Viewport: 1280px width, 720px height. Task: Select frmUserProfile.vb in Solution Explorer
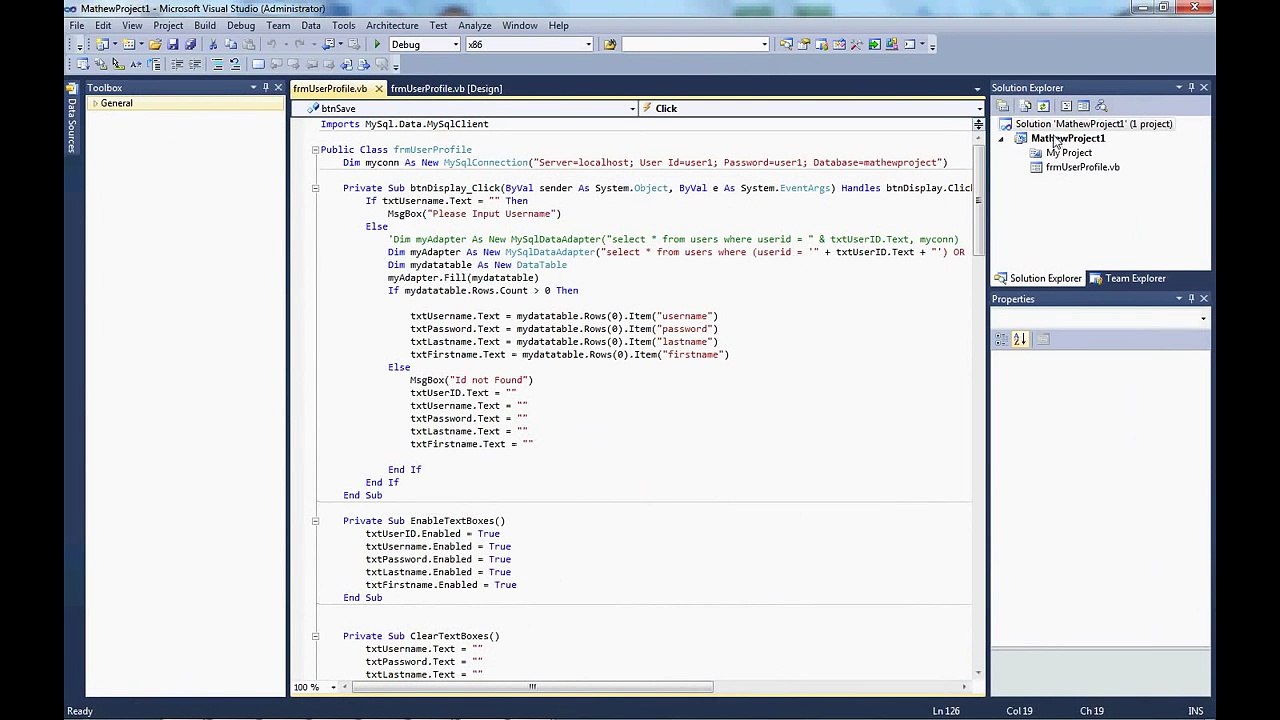click(1082, 167)
